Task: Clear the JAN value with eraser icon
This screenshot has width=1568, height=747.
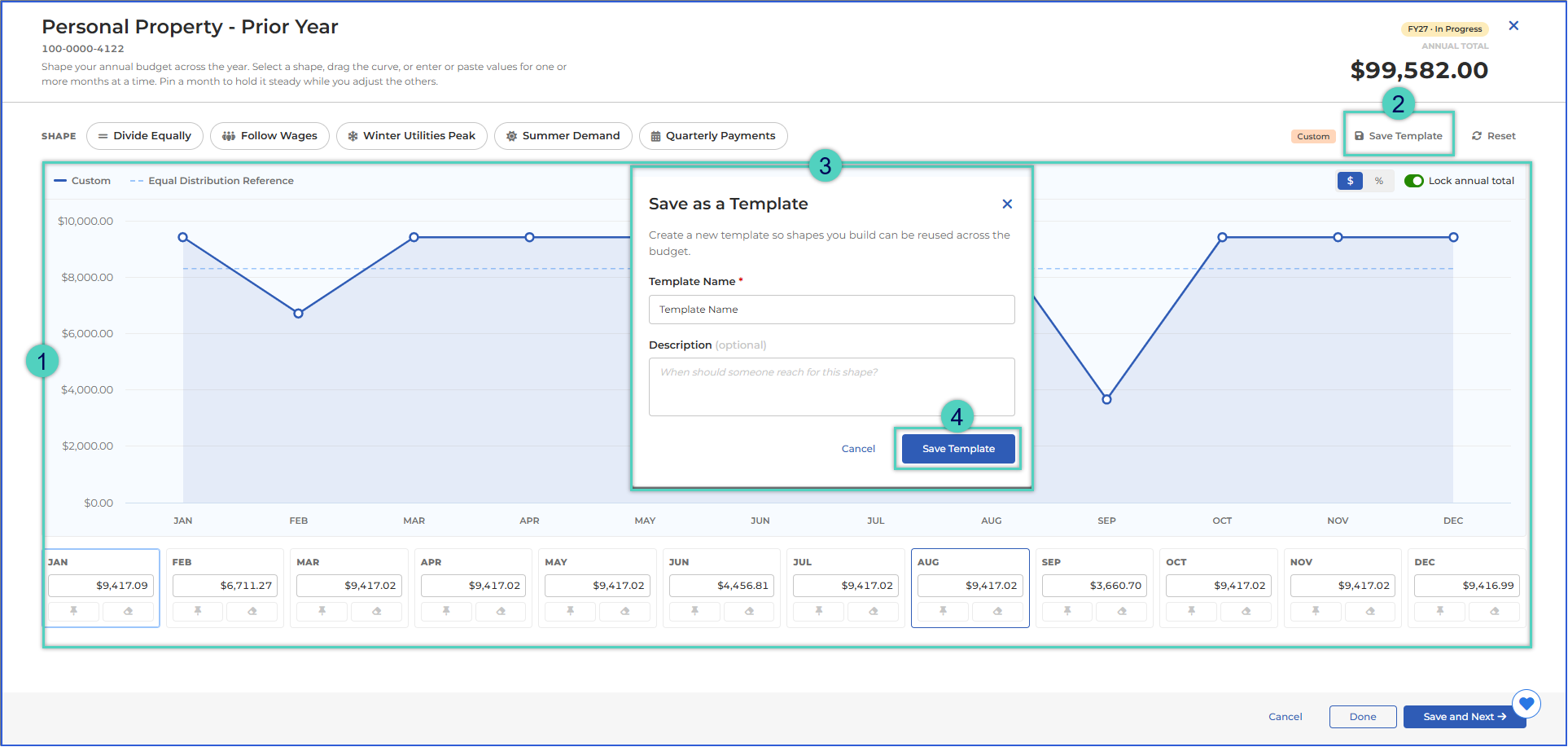Action: 129,611
